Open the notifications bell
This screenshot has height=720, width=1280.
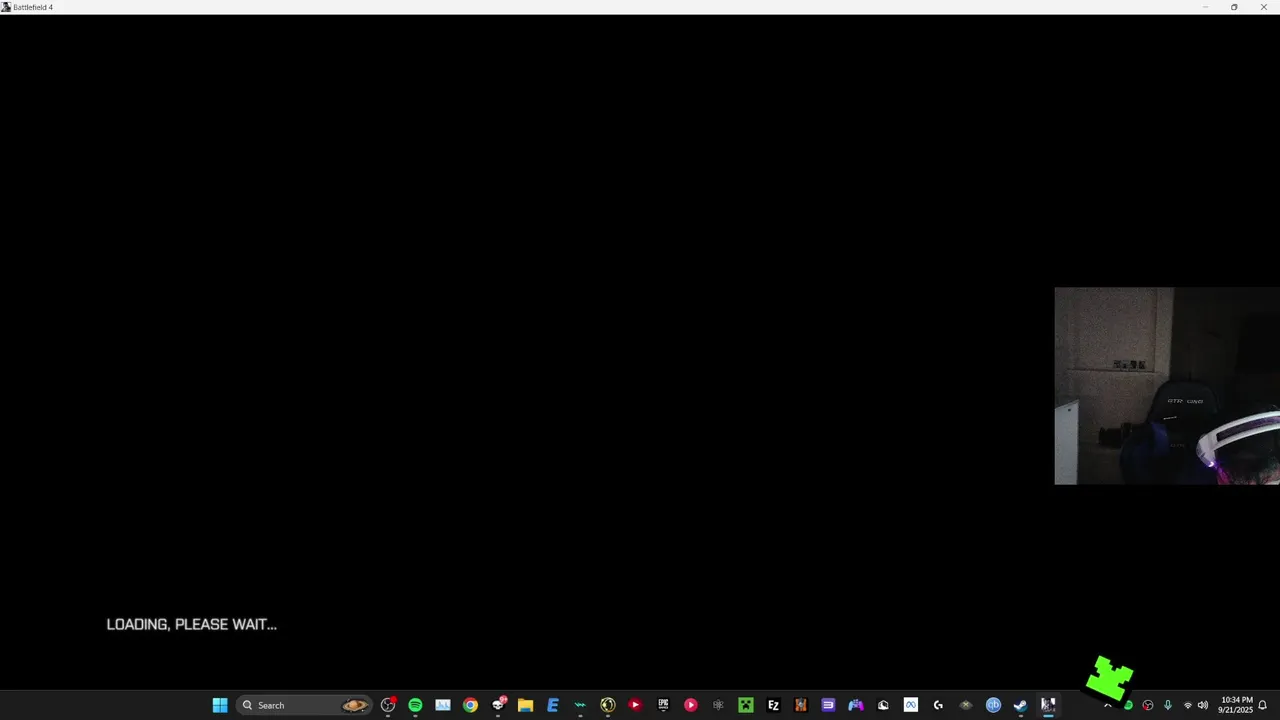1262,705
